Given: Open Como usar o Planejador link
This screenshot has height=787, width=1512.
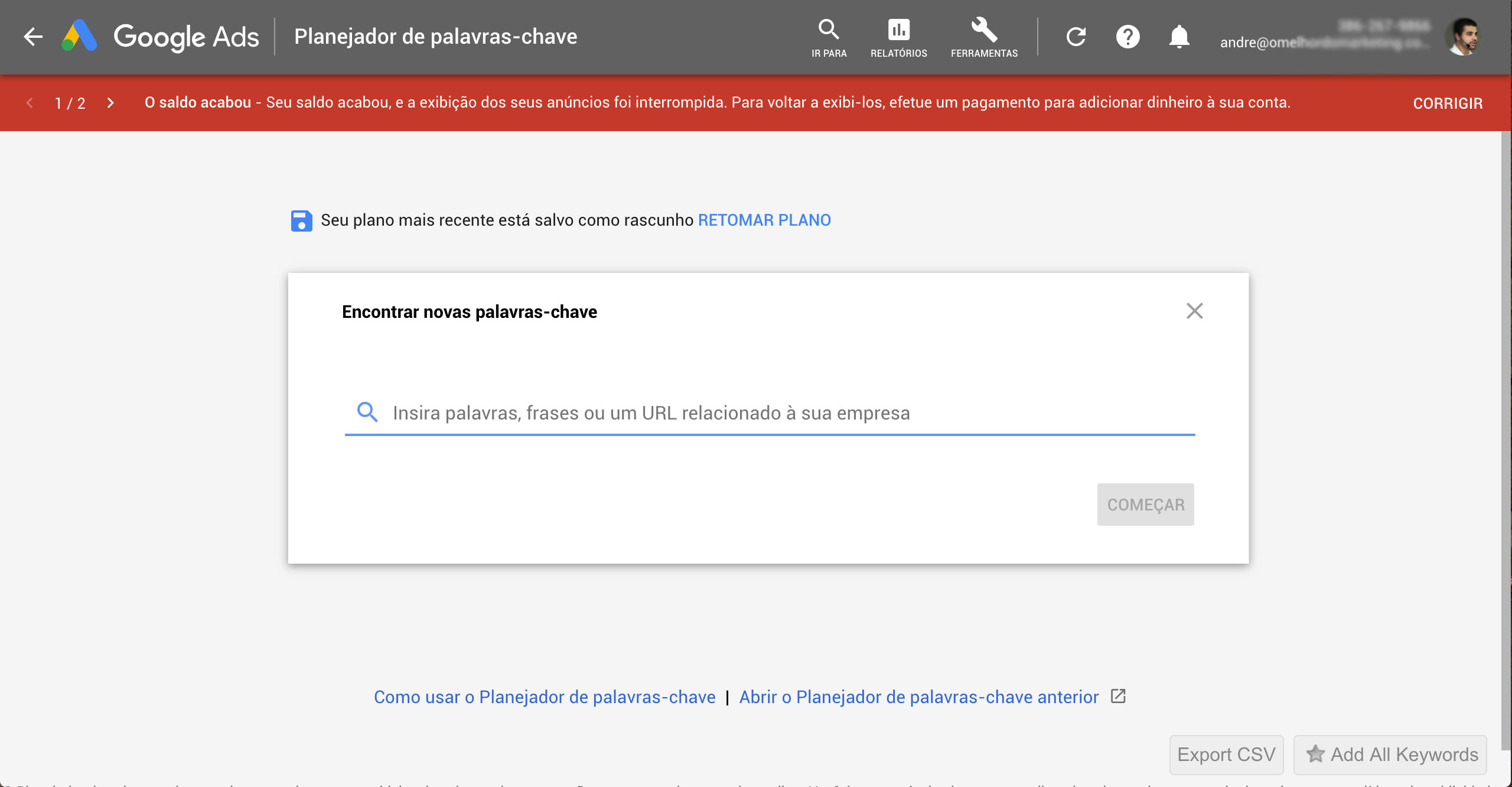Looking at the screenshot, I should pyautogui.click(x=545, y=697).
